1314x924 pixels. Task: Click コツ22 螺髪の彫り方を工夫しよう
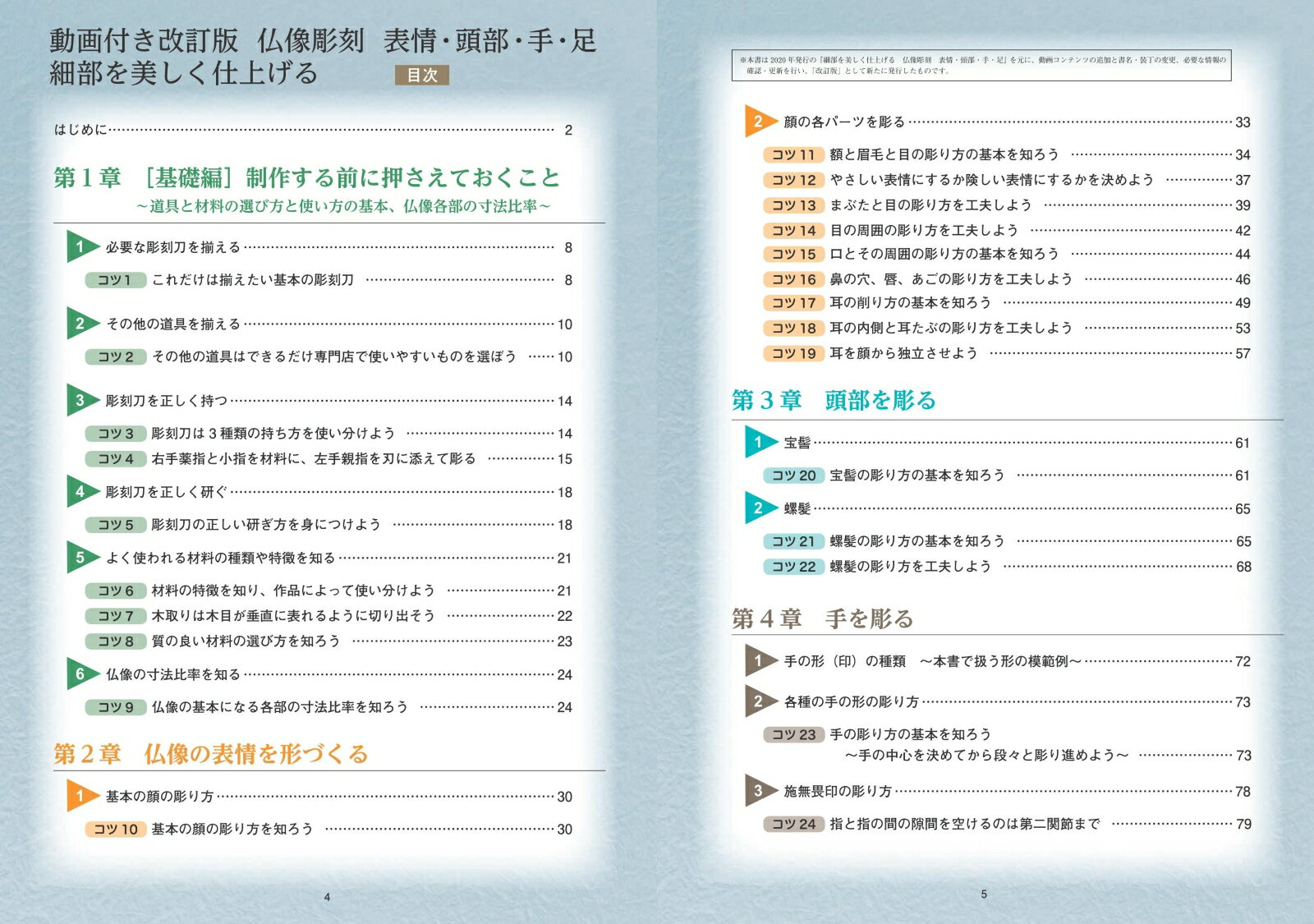[x=1007, y=567]
